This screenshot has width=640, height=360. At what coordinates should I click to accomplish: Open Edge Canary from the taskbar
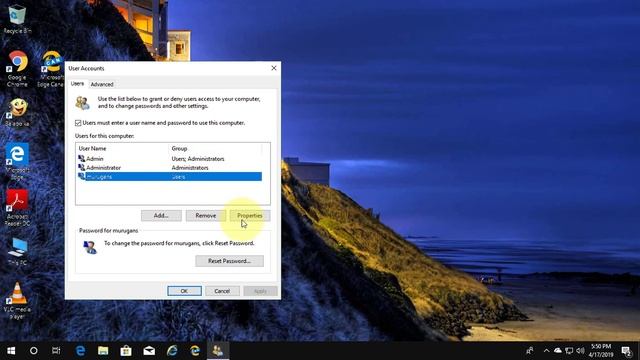[195, 351]
